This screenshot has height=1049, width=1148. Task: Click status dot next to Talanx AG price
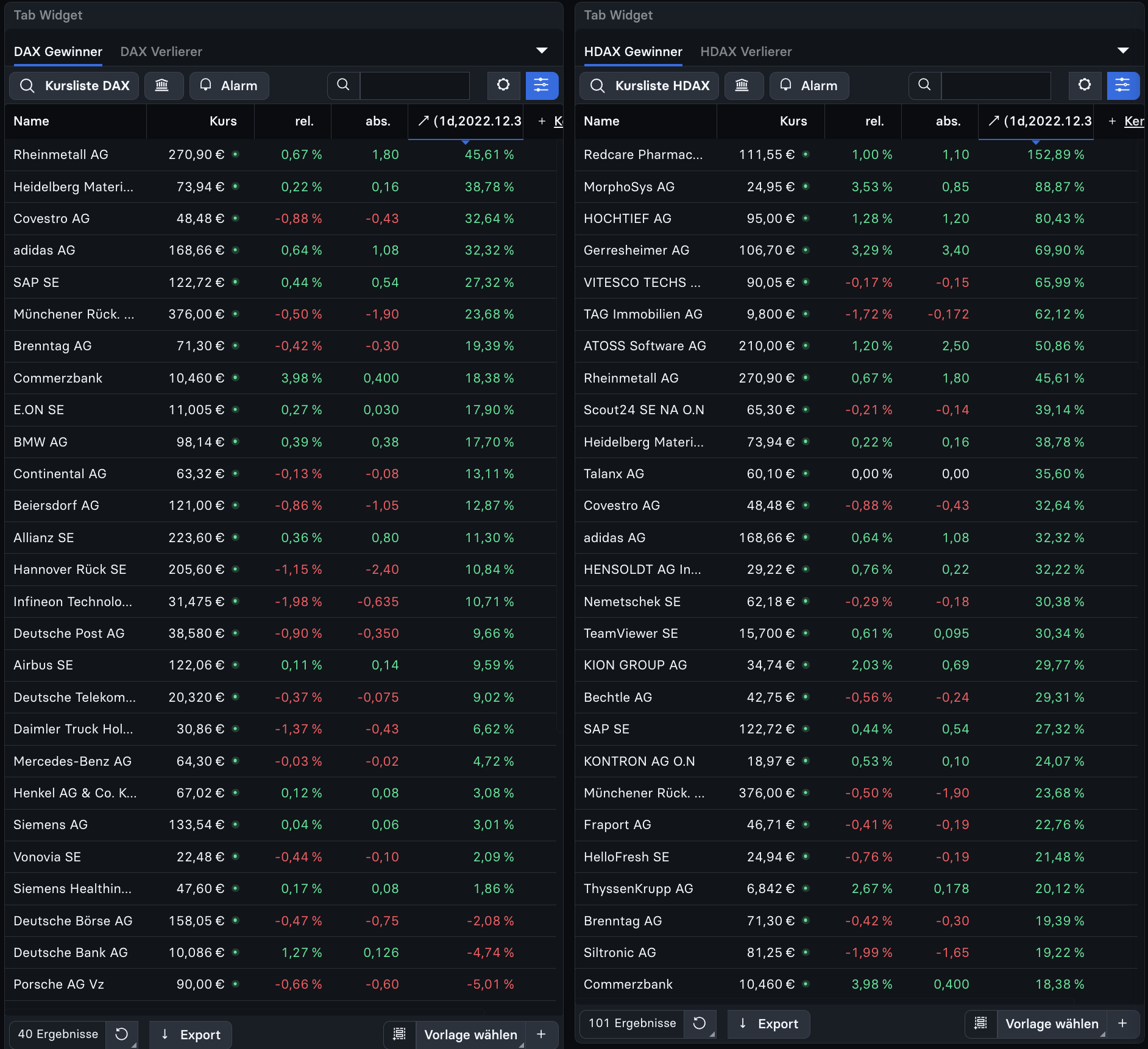[x=806, y=473]
